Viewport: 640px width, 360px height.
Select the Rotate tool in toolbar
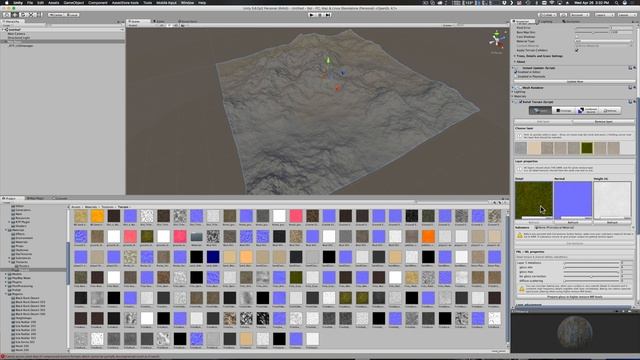[x=23, y=15]
